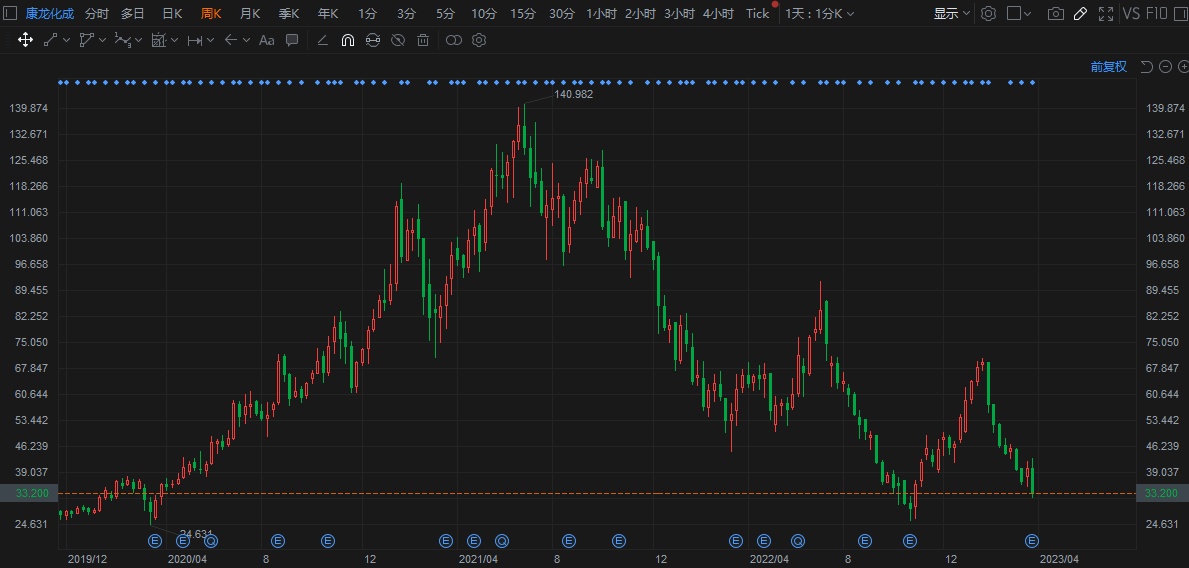Click the 33.200 price label on right axis
Image resolution: width=1189 pixels, height=568 pixels.
(x=1162, y=493)
